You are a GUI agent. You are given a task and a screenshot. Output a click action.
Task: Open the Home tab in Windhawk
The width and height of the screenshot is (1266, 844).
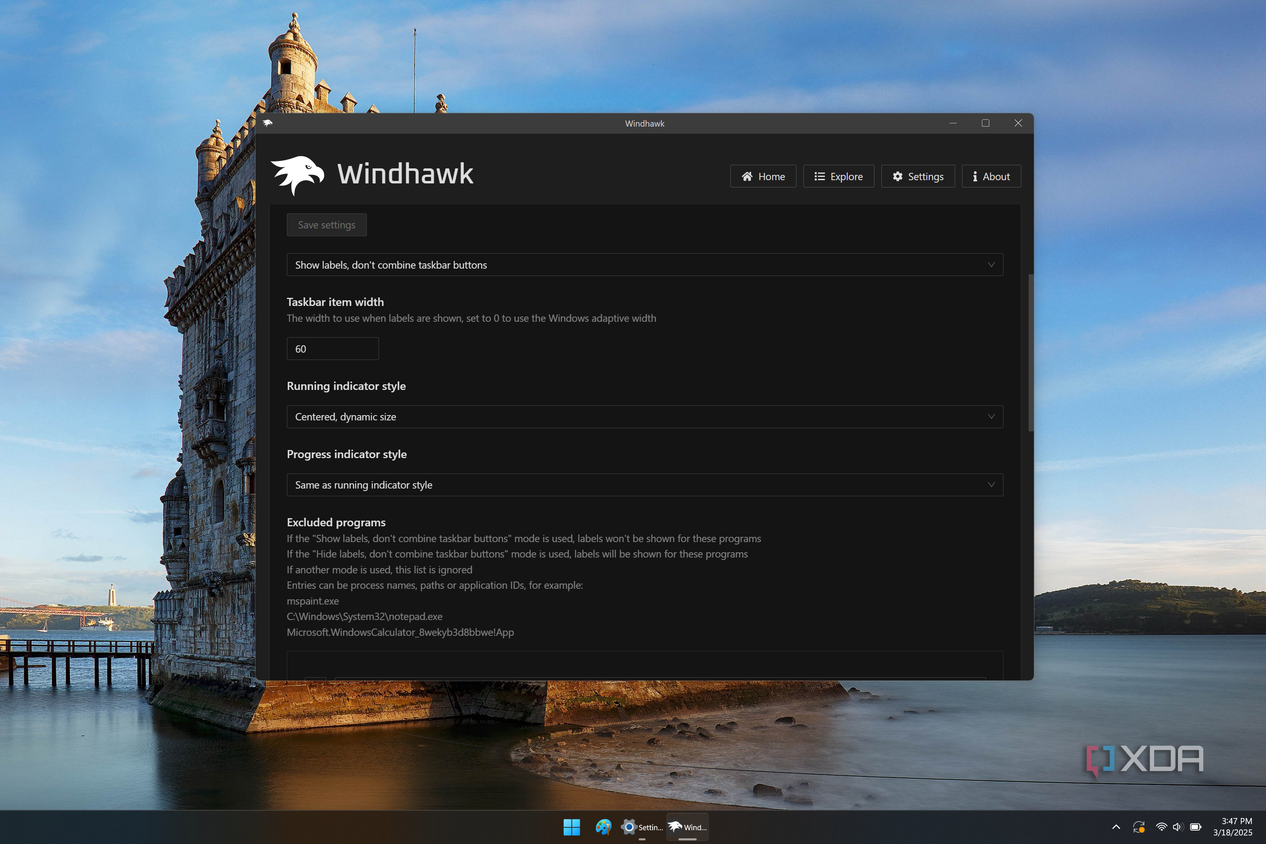tap(763, 176)
